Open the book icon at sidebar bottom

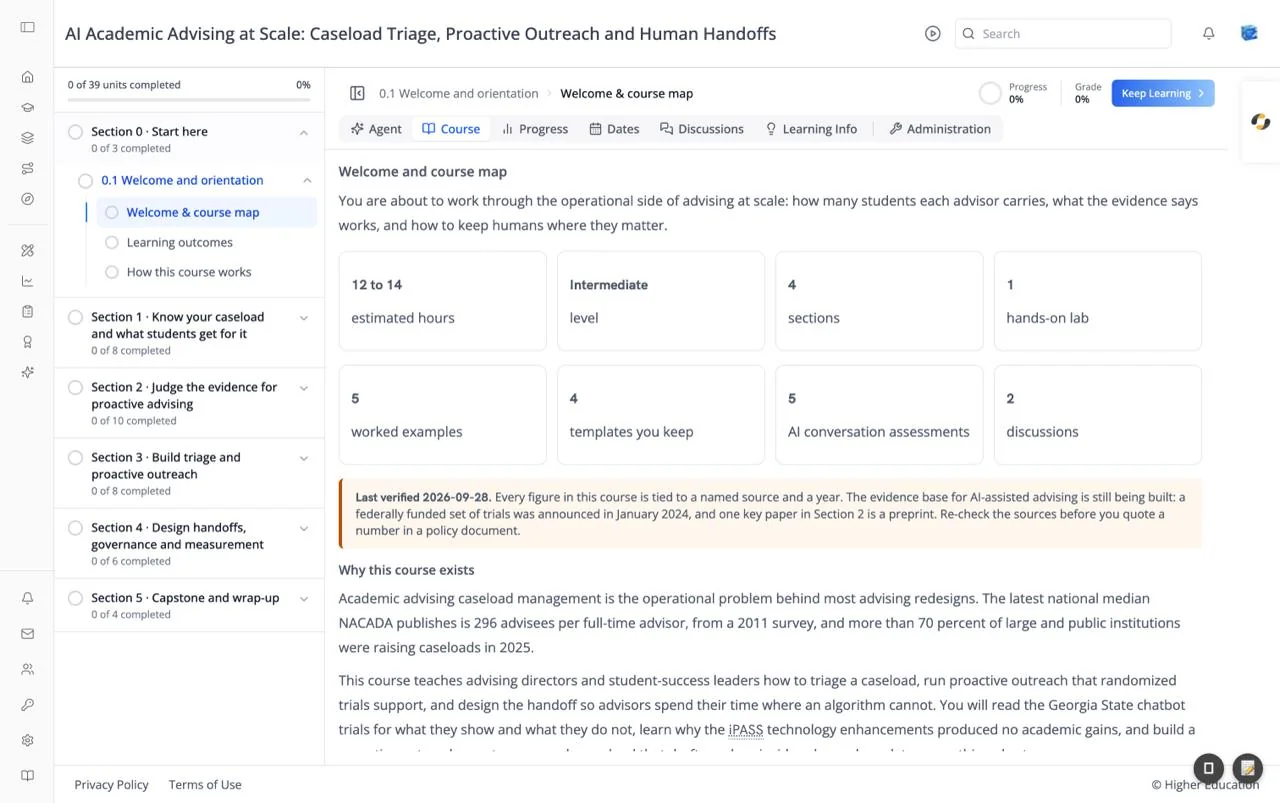(x=27, y=776)
